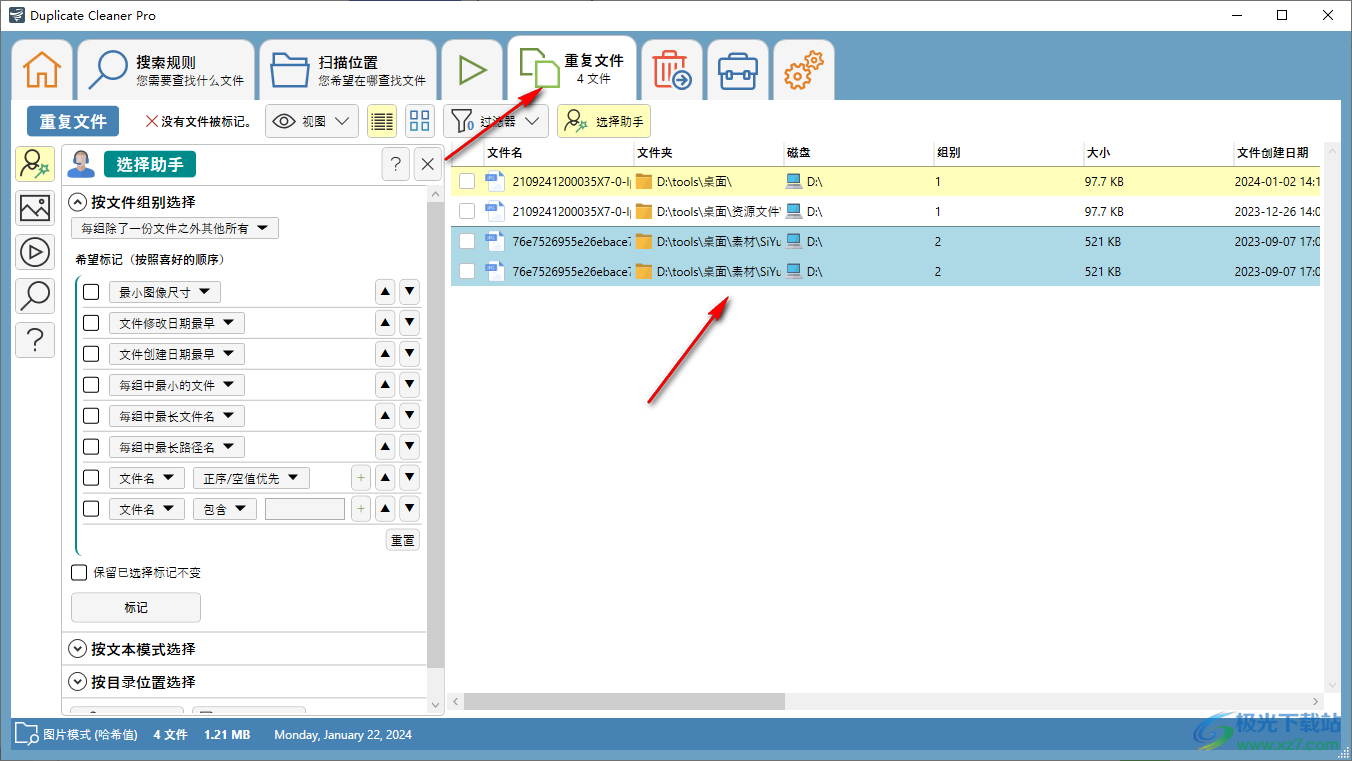Open the question mark sidebar help icon

tap(35, 340)
